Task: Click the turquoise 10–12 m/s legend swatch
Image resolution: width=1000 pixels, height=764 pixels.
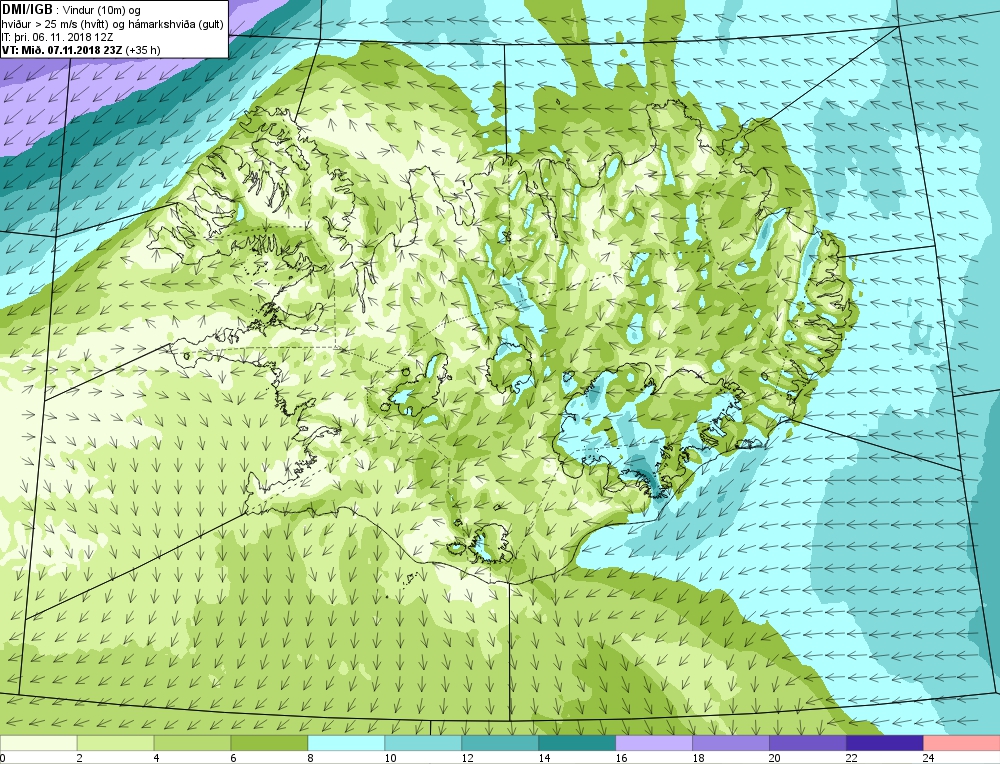Action: [423, 744]
